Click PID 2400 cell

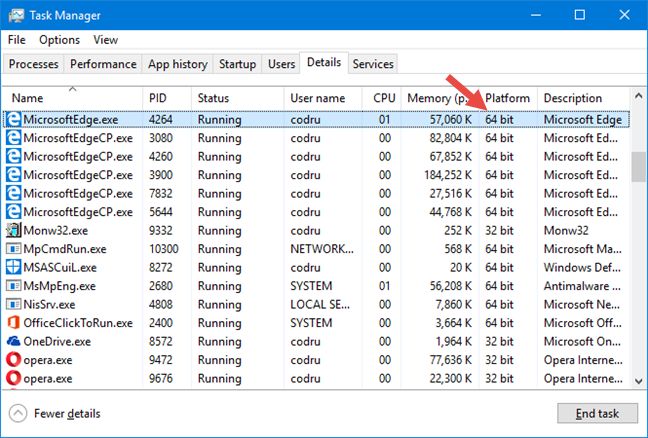click(160, 323)
